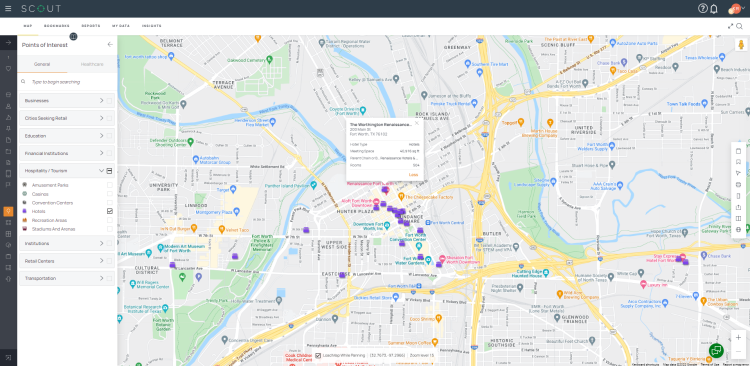Viewport: 750px width, 366px height.
Task: Zoom in with the map plus button
Action: (x=738, y=337)
